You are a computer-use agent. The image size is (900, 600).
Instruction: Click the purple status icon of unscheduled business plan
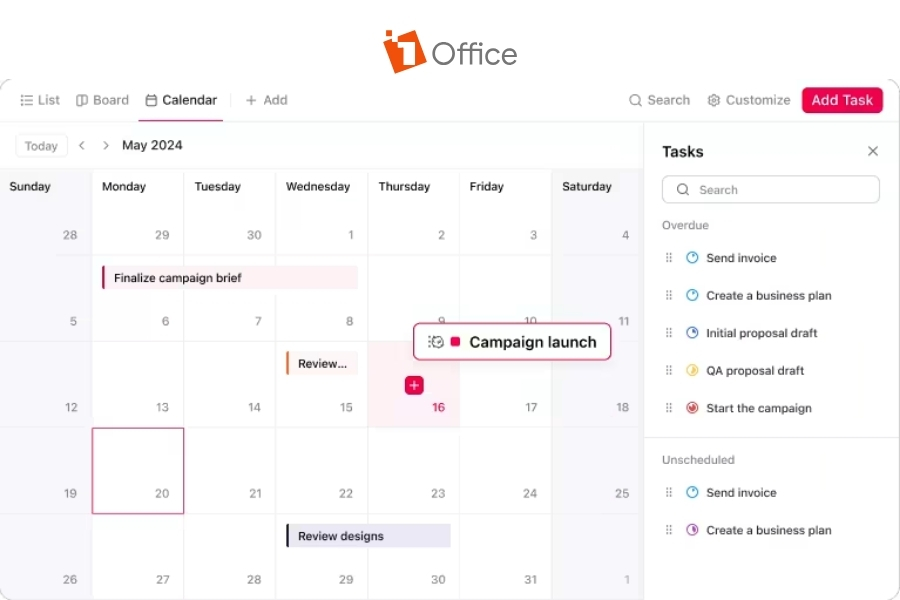click(x=692, y=529)
